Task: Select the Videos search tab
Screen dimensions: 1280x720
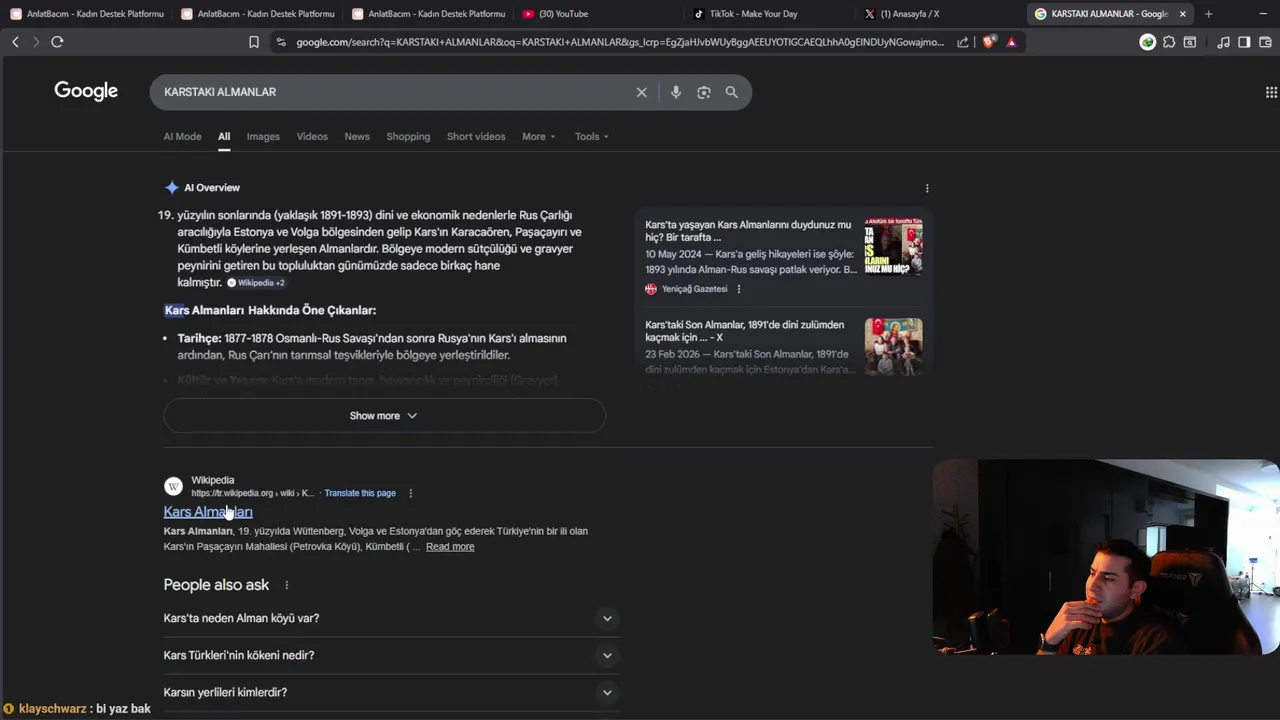Action: 312,136
